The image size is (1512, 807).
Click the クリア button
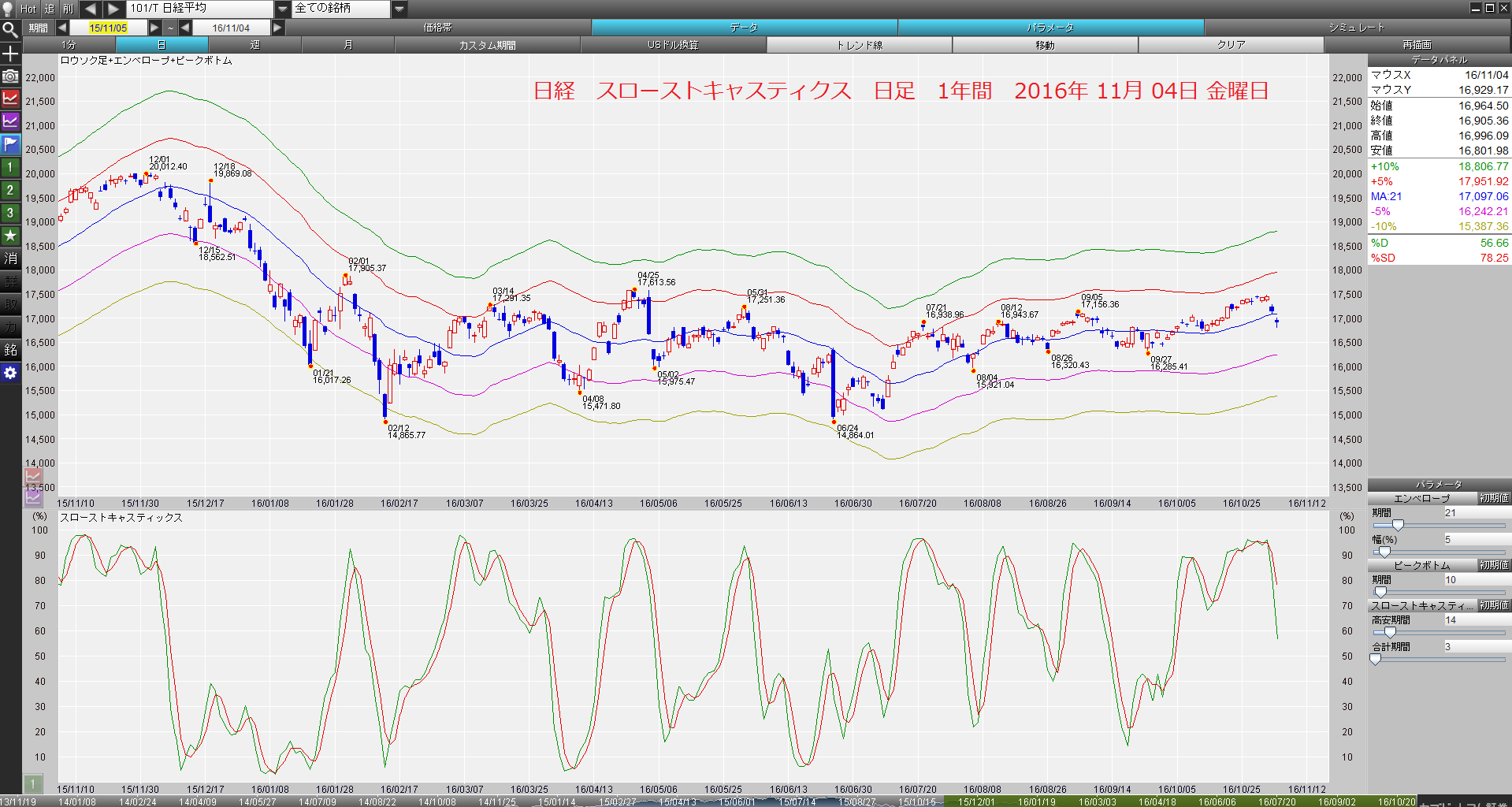[x=1231, y=45]
